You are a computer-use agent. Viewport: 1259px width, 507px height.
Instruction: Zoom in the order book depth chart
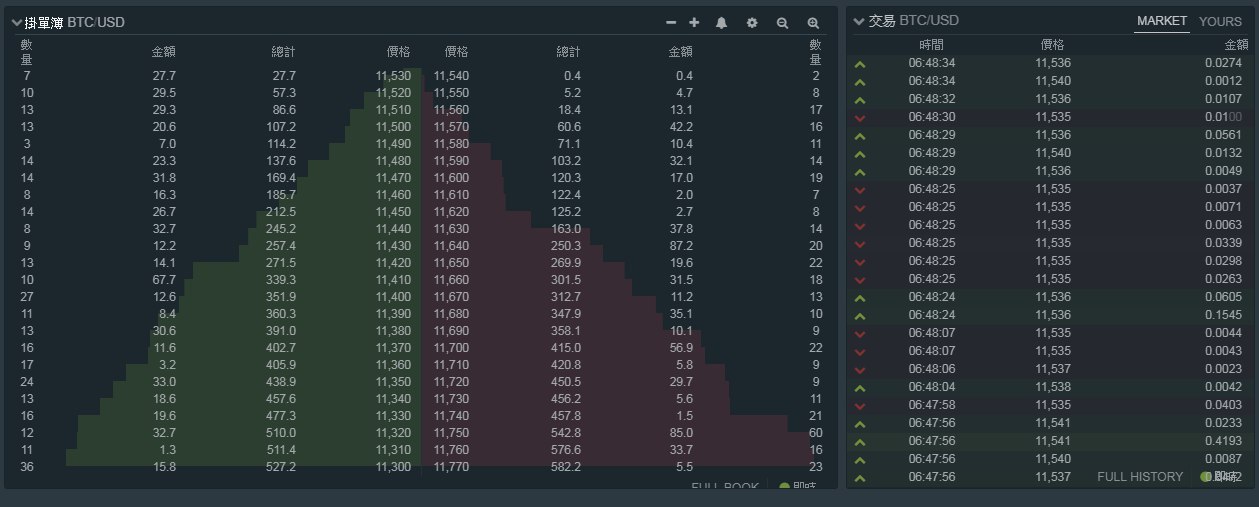pyautogui.click(x=813, y=22)
